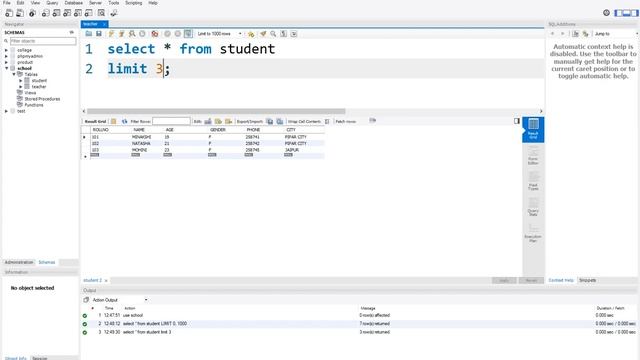Expand the test schema

tap(6, 111)
